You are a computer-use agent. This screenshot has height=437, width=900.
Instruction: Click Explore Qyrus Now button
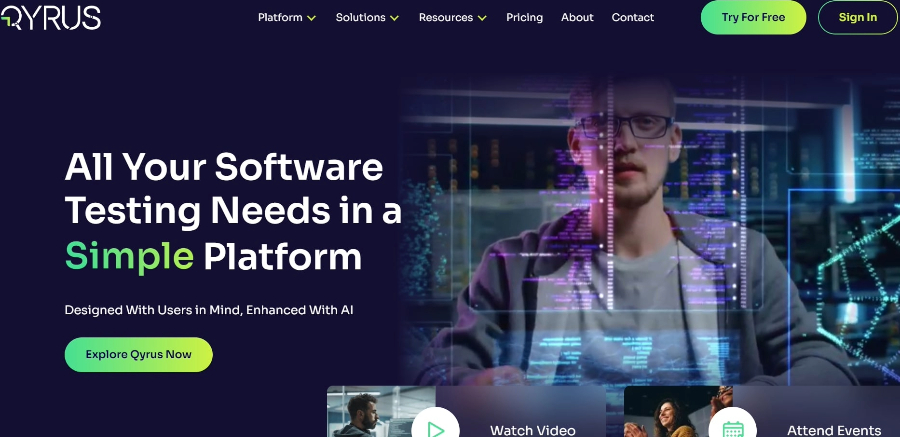tap(138, 354)
